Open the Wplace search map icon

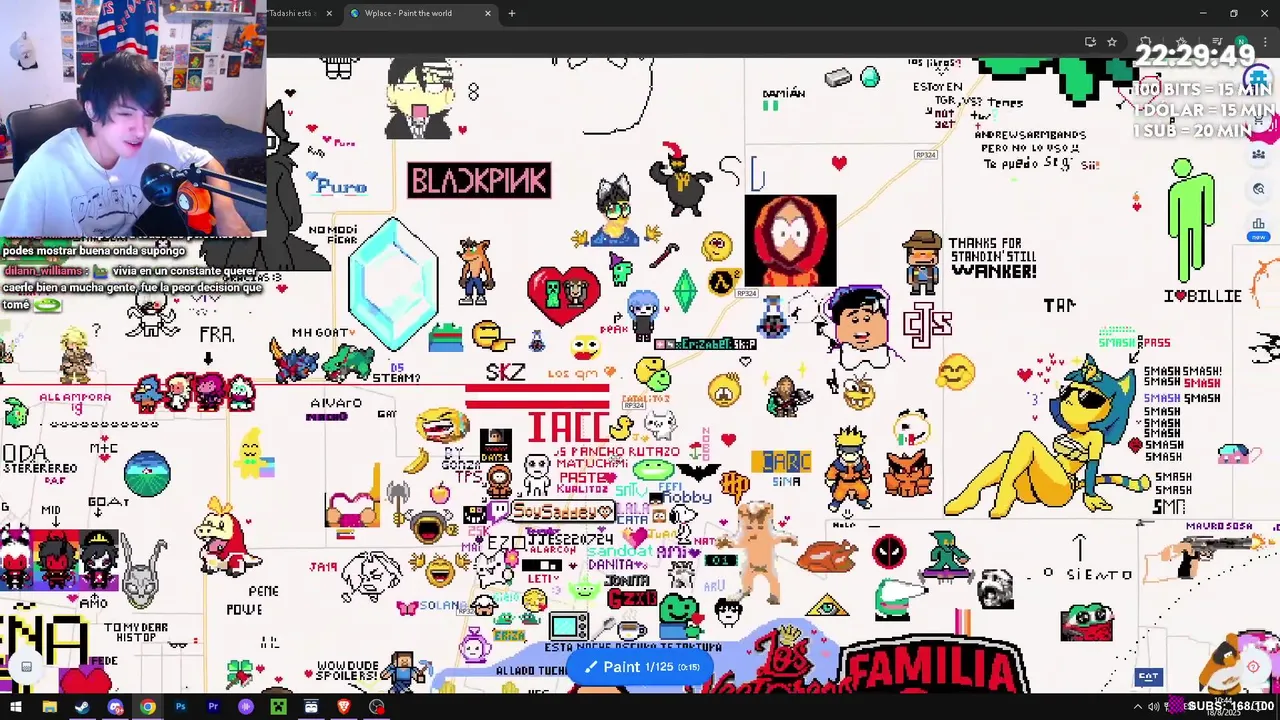1258,189
